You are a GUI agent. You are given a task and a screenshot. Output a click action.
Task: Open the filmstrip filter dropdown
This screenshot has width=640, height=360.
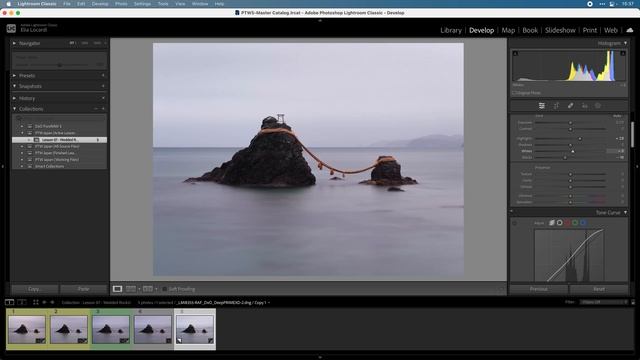coord(603,302)
